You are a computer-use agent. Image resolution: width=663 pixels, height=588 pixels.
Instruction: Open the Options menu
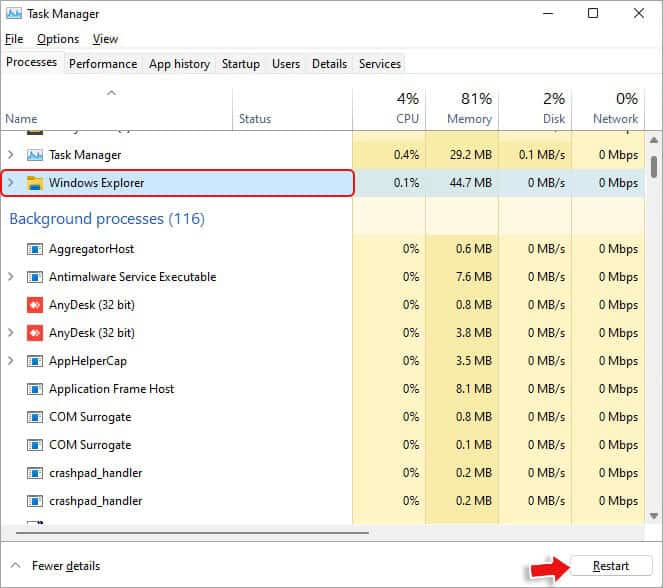[58, 39]
